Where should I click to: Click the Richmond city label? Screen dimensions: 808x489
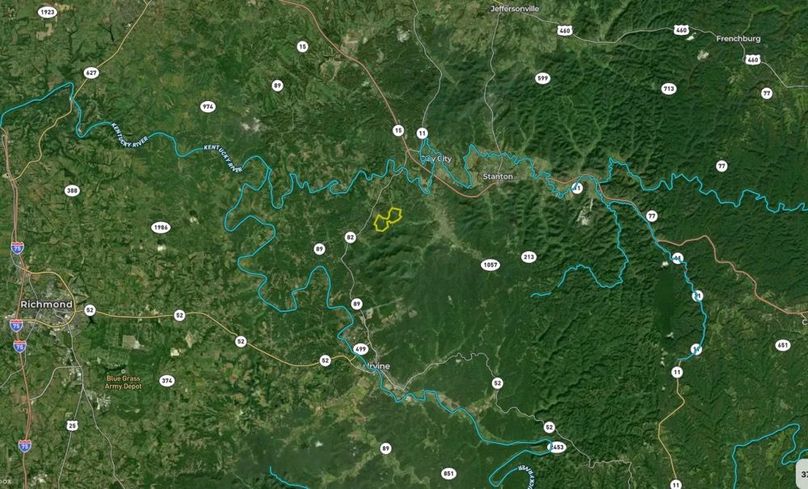click(46, 305)
